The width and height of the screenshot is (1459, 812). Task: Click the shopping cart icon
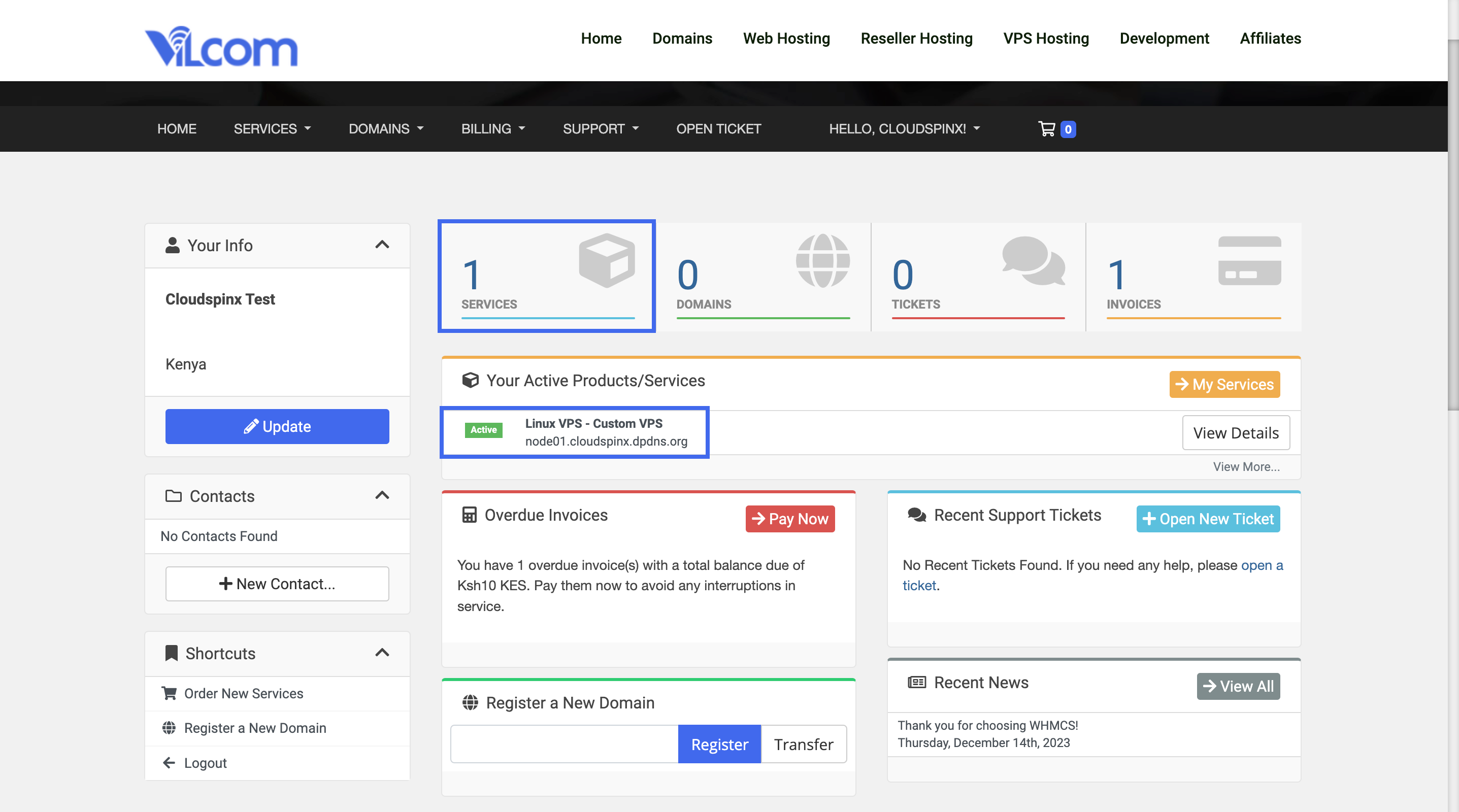[x=1046, y=129]
